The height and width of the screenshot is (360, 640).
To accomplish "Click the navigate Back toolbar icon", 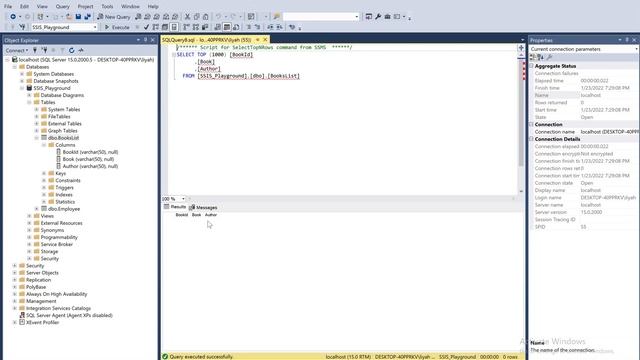I will pos(13,17).
